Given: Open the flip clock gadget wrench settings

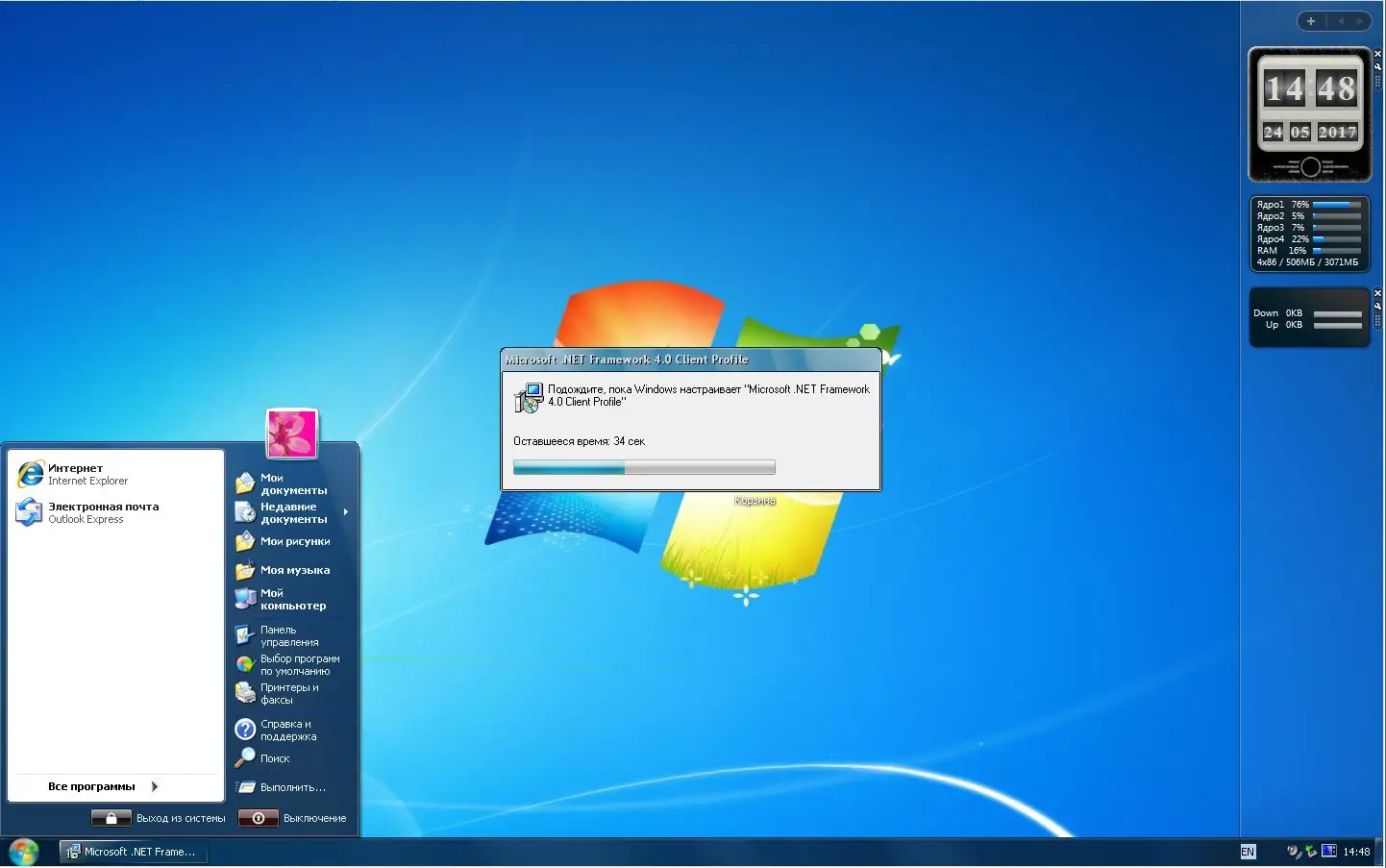Looking at the screenshot, I should click(x=1377, y=67).
